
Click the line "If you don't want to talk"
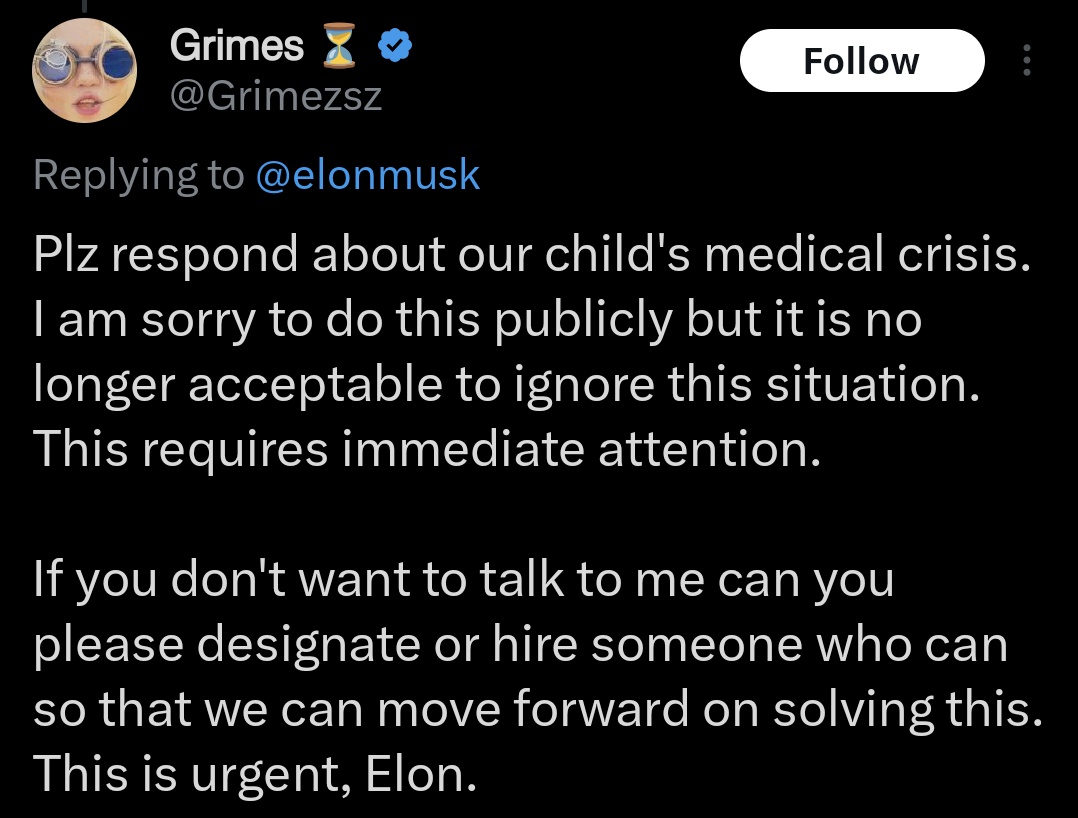pos(463,582)
